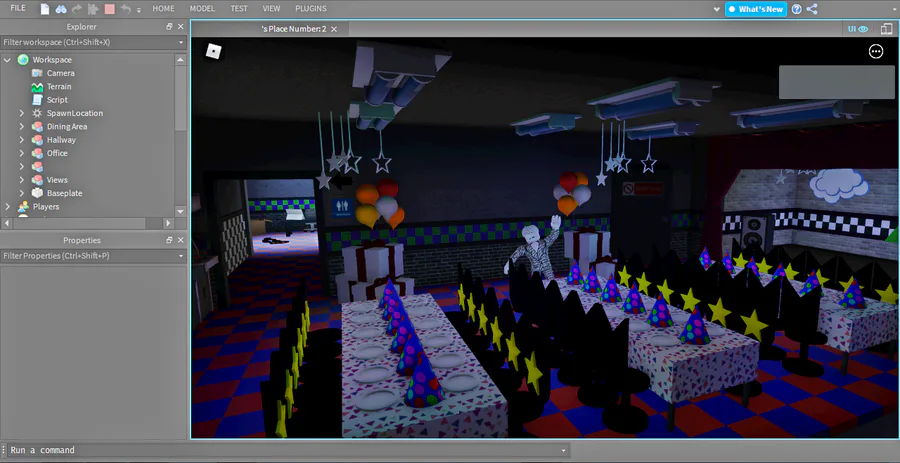This screenshot has height=463, width=900.
Task: Close the Explorer panel
Action: tap(181, 26)
